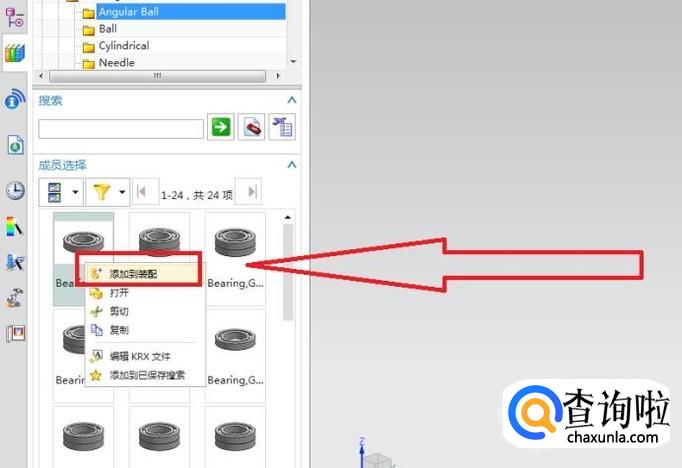
Task: Select the first-row middle bearing thumbnail
Action: (x=159, y=238)
